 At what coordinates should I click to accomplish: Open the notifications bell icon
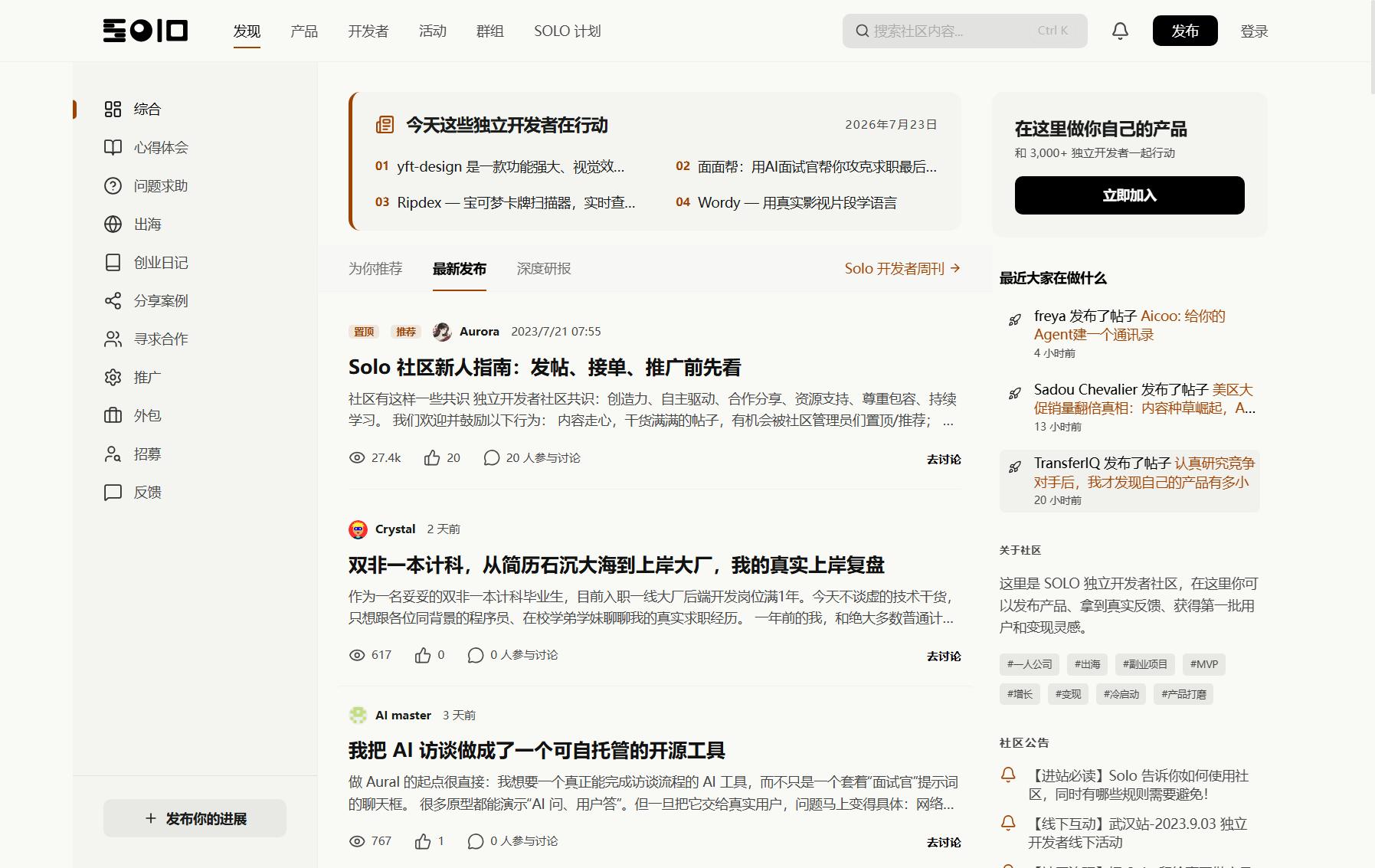(x=1120, y=31)
